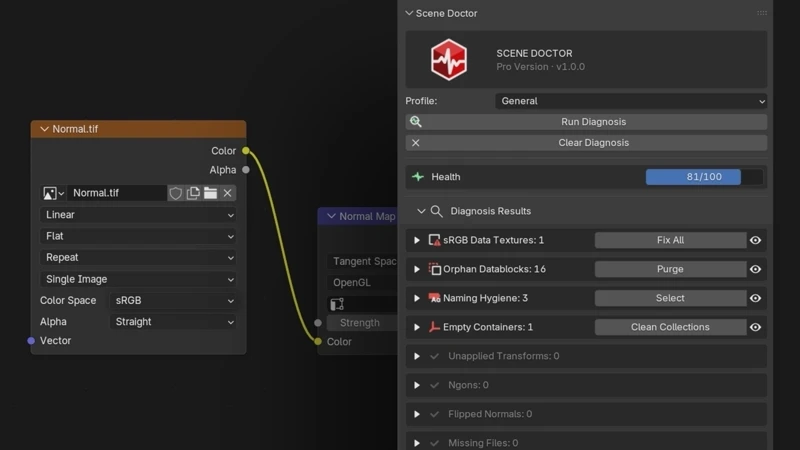Expand the Ngons row

coord(417,385)
